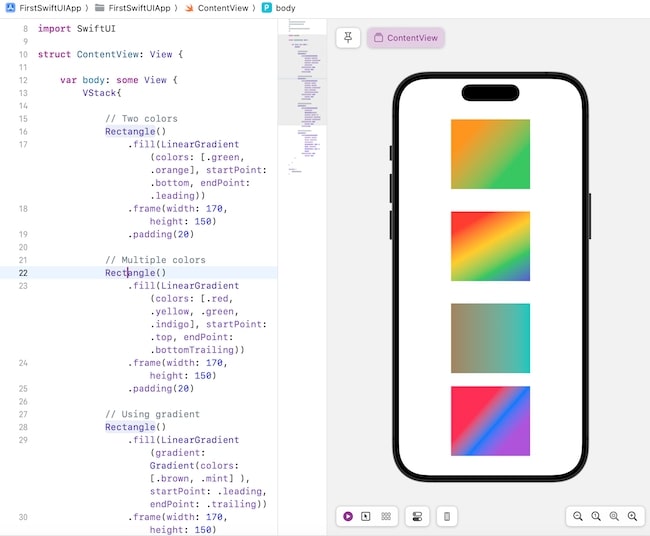Click the "// Using gradient" comment
650x536 pixels.
pos(153,414)
